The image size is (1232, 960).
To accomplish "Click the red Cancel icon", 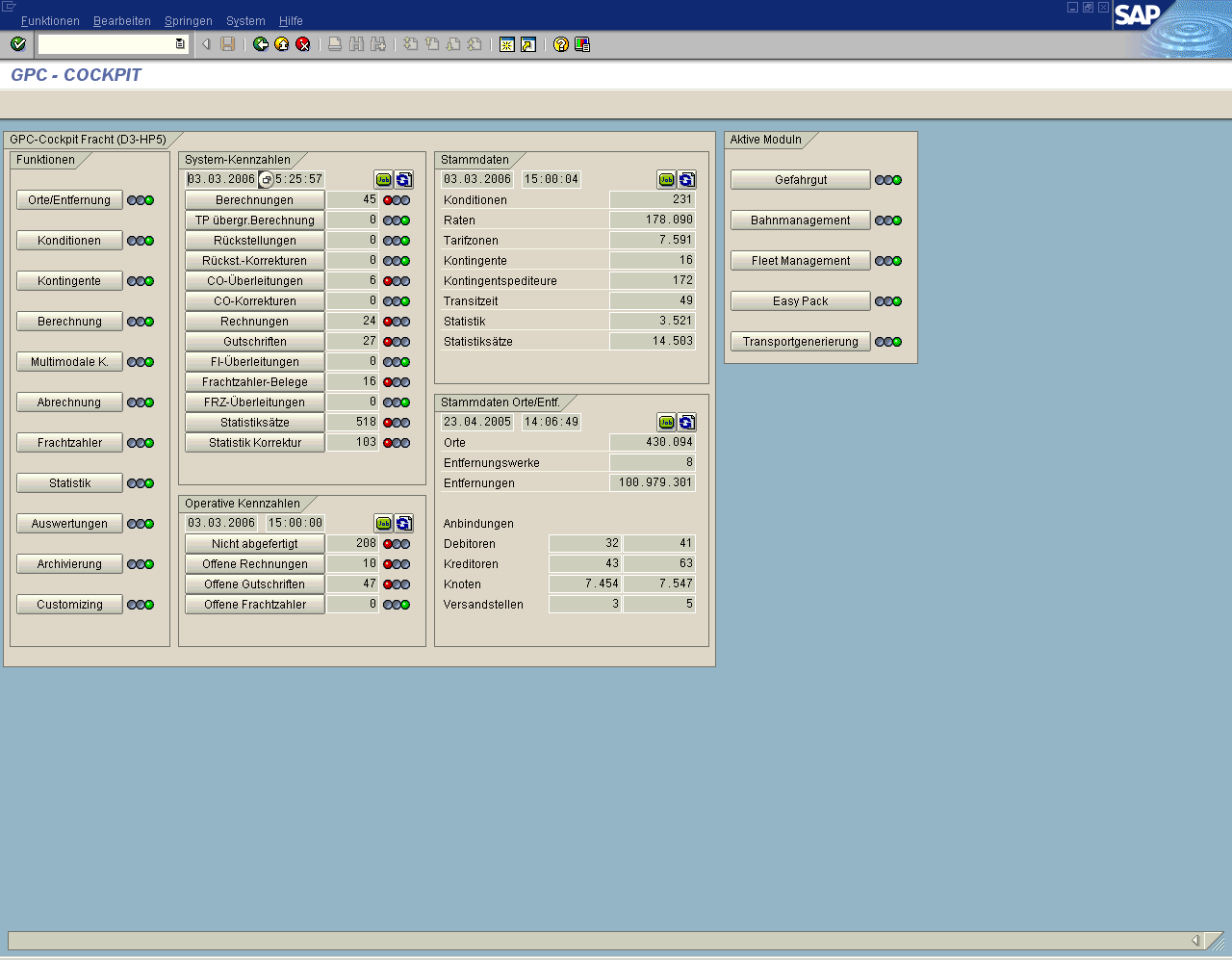I will coord(303,44).
